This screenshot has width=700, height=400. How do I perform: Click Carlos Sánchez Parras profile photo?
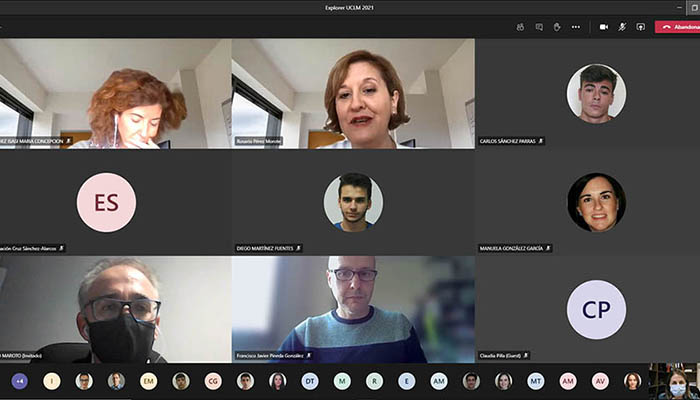point(596,93)
